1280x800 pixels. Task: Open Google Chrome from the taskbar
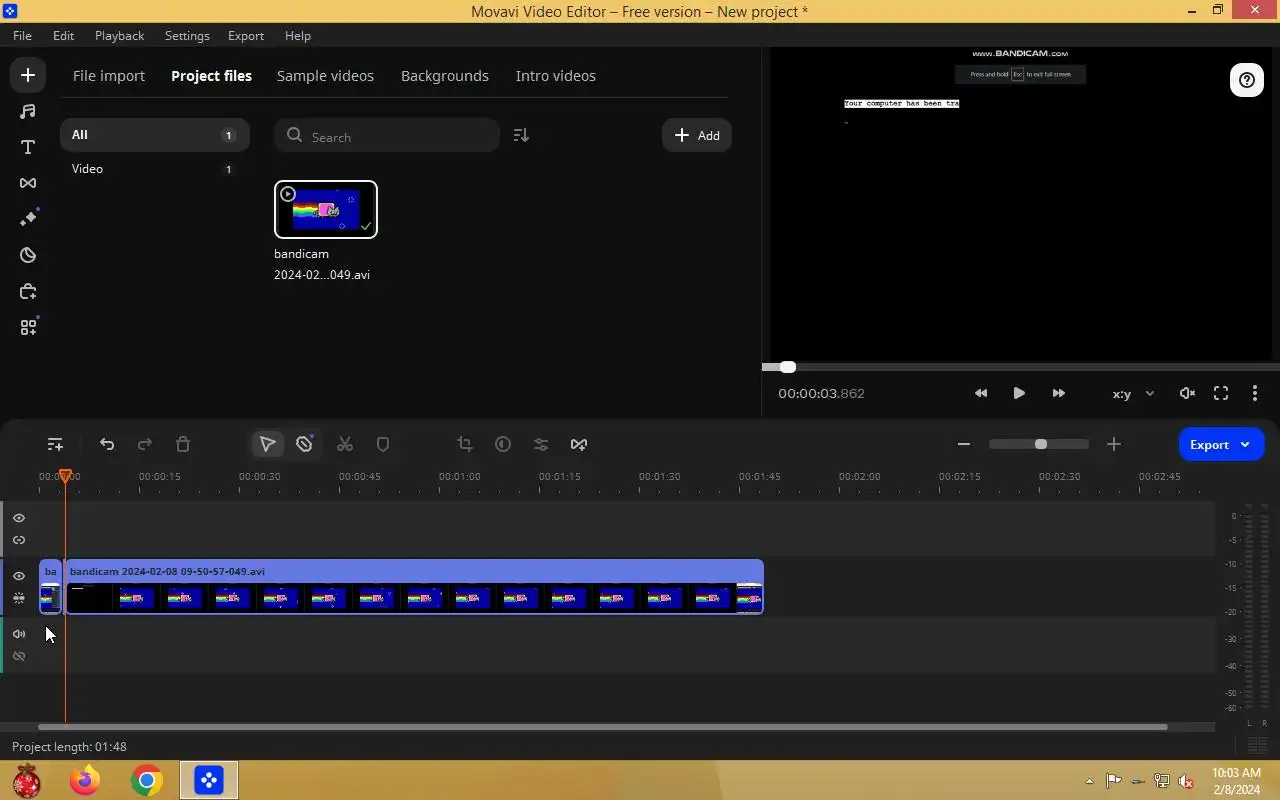(147, 780)
